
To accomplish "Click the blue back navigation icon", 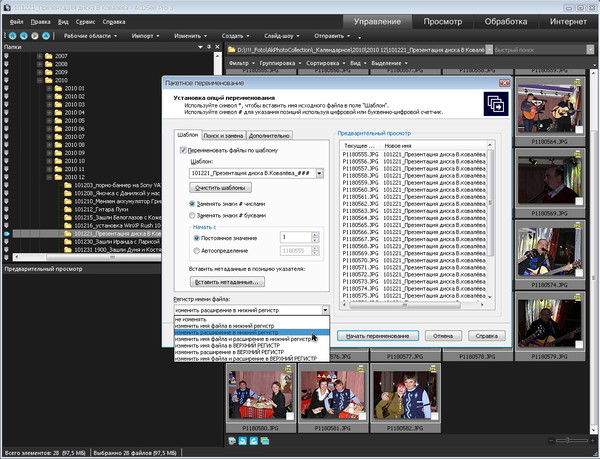I will [x=24, y=36].
